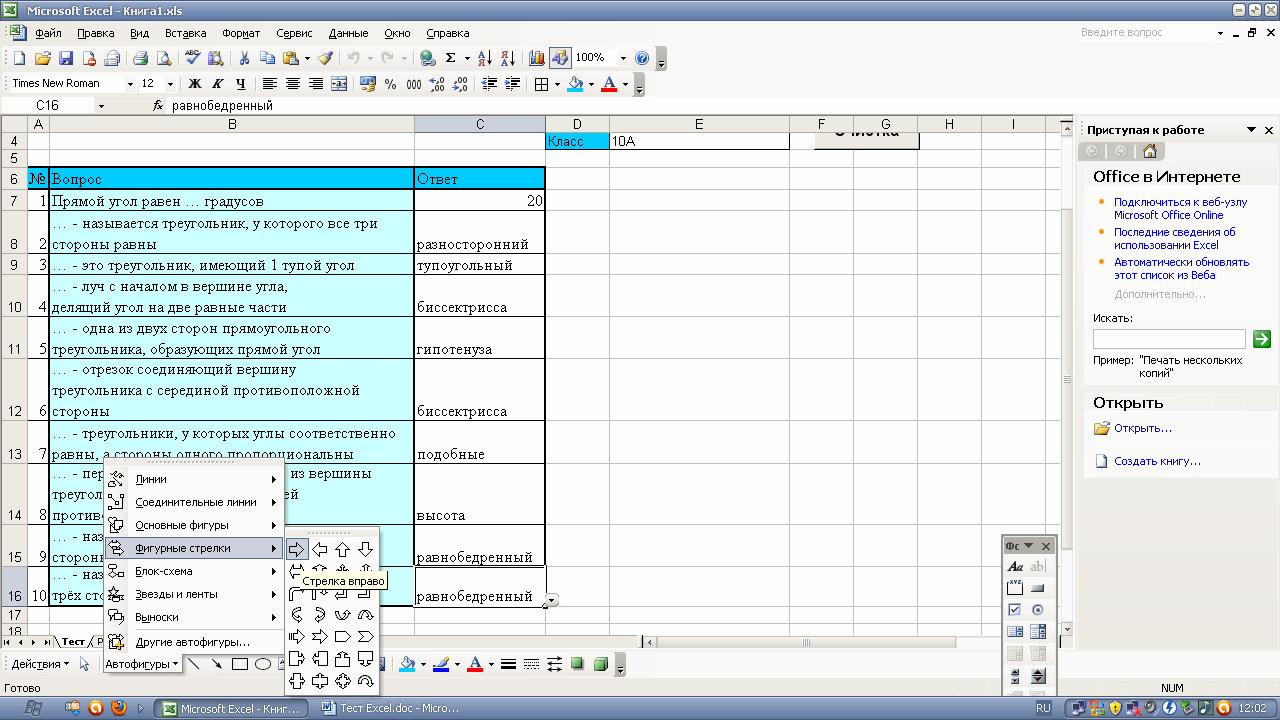Select the Option Button control in Forms toolbar
The image size is (1280, 720).
(1038, 610)
